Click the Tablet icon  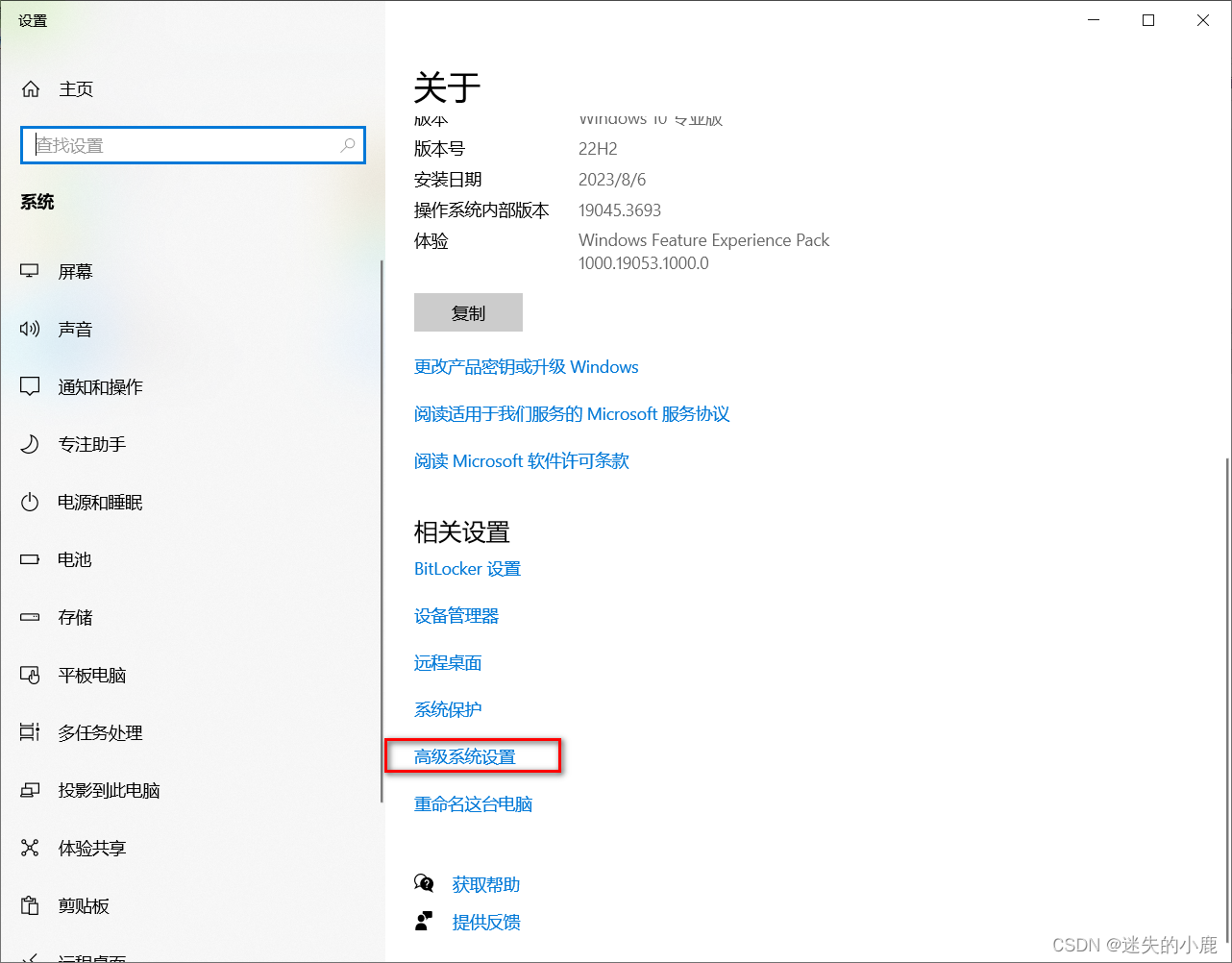coord(30,676)
